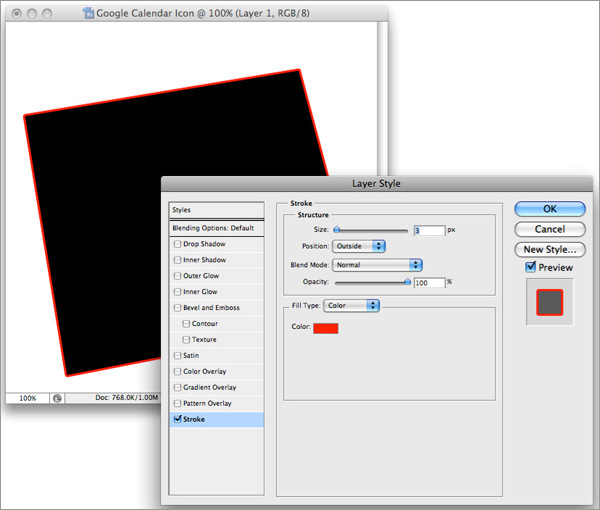Click the document icon in title bar
Image resolution: width=600 pixels, height=510 pixels.
pos(88,13)
